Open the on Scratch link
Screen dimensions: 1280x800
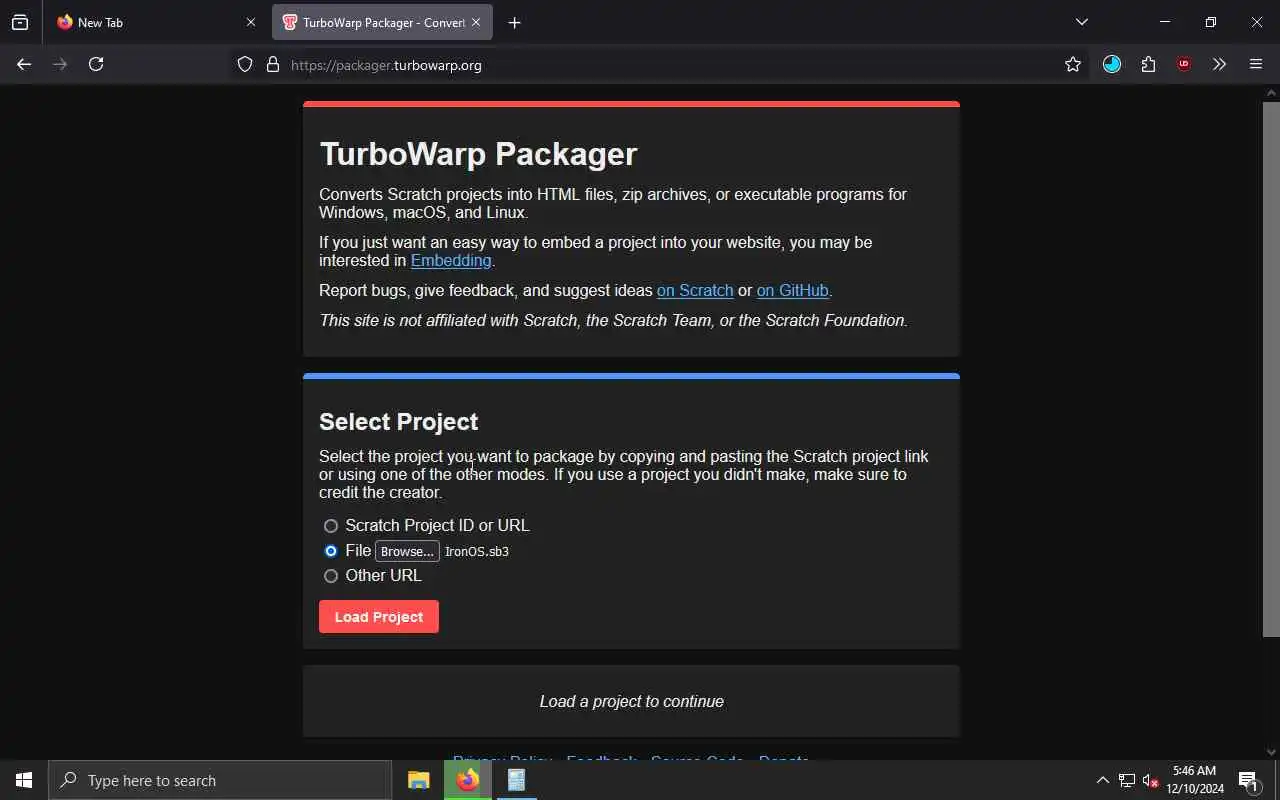tap(695, 290)
